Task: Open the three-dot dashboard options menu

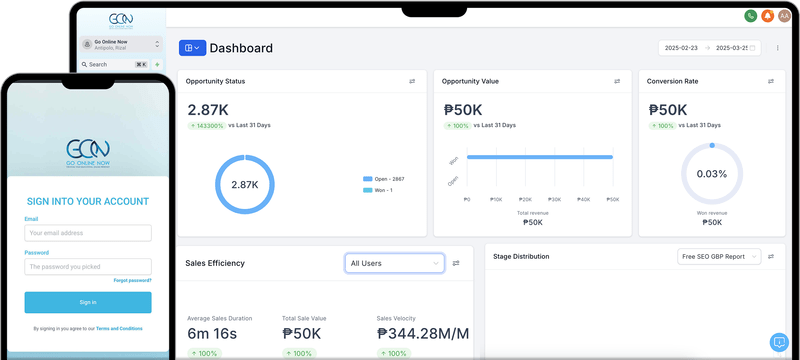Action: 778,48
